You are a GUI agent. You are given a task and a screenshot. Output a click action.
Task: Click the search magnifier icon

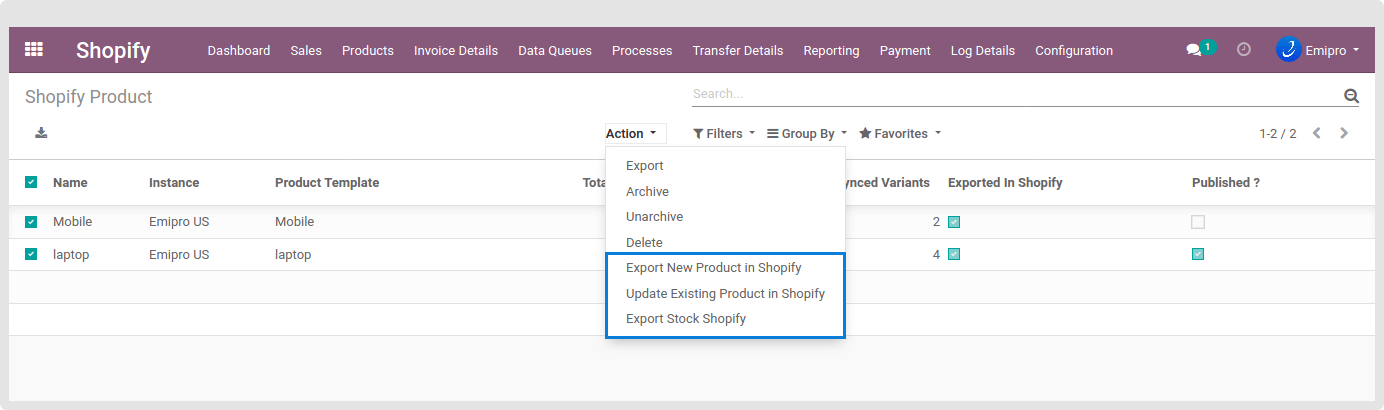click(1351, 95)
